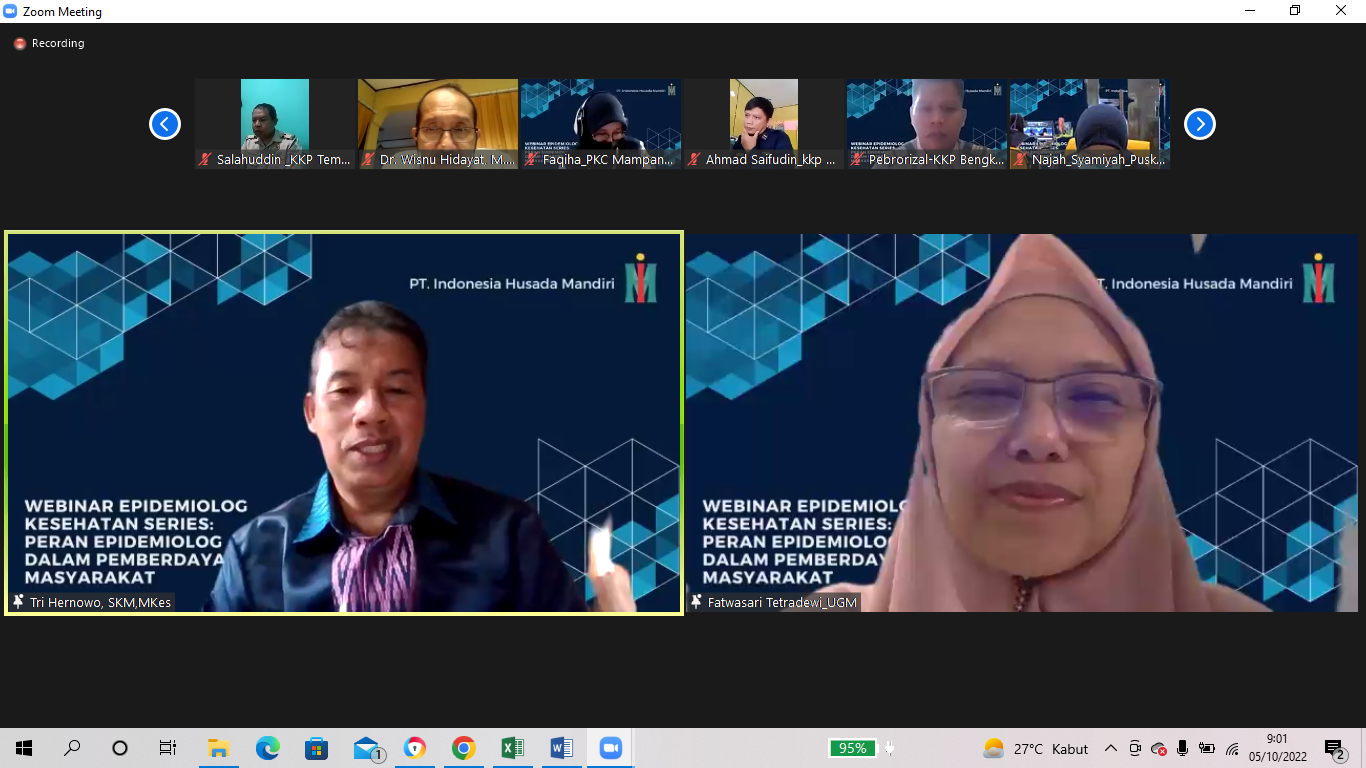
Task: Click the muted mic icon beside Dr. Wisnu Hidayat
Action: tap(368, 160)
